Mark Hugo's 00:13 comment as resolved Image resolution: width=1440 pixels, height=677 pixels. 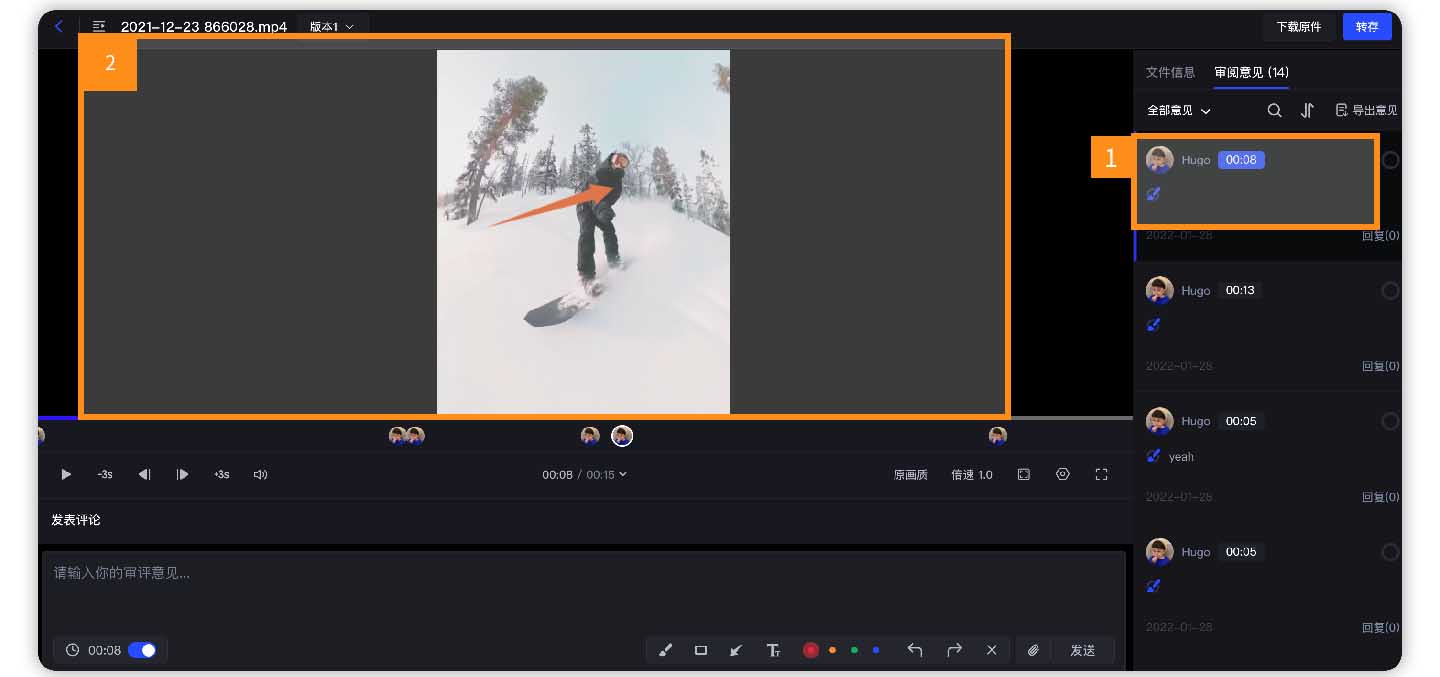click(1389, 291)
